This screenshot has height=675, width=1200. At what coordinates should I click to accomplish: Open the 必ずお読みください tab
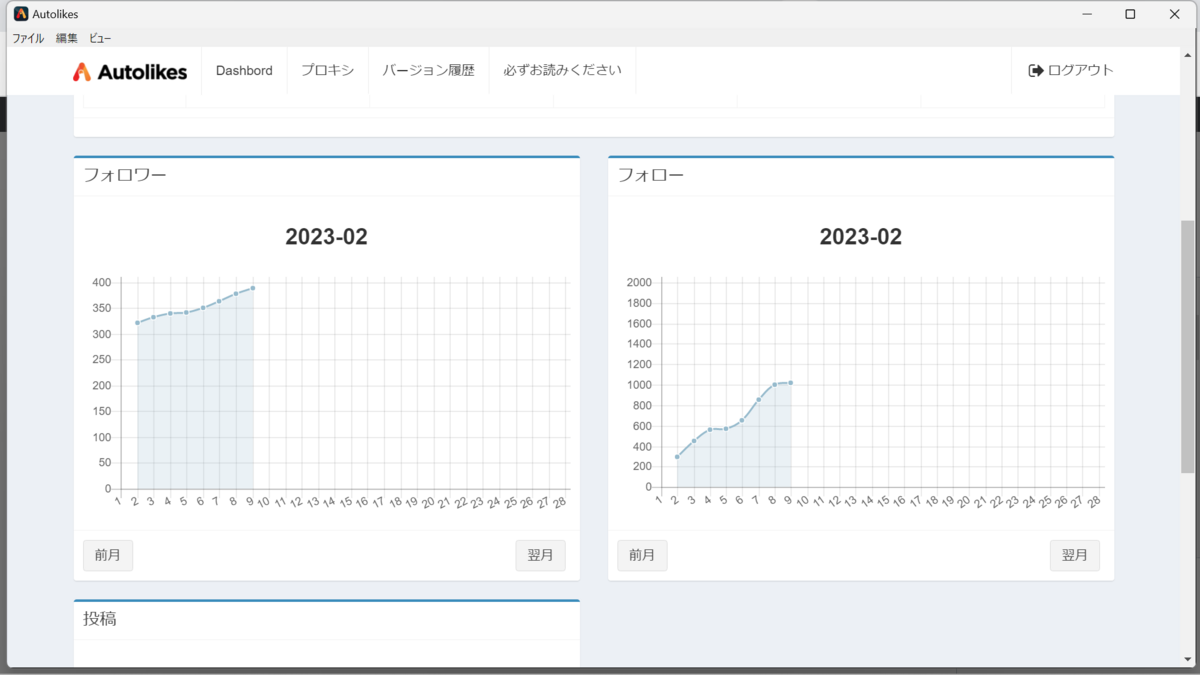click(x=562, y=71)
